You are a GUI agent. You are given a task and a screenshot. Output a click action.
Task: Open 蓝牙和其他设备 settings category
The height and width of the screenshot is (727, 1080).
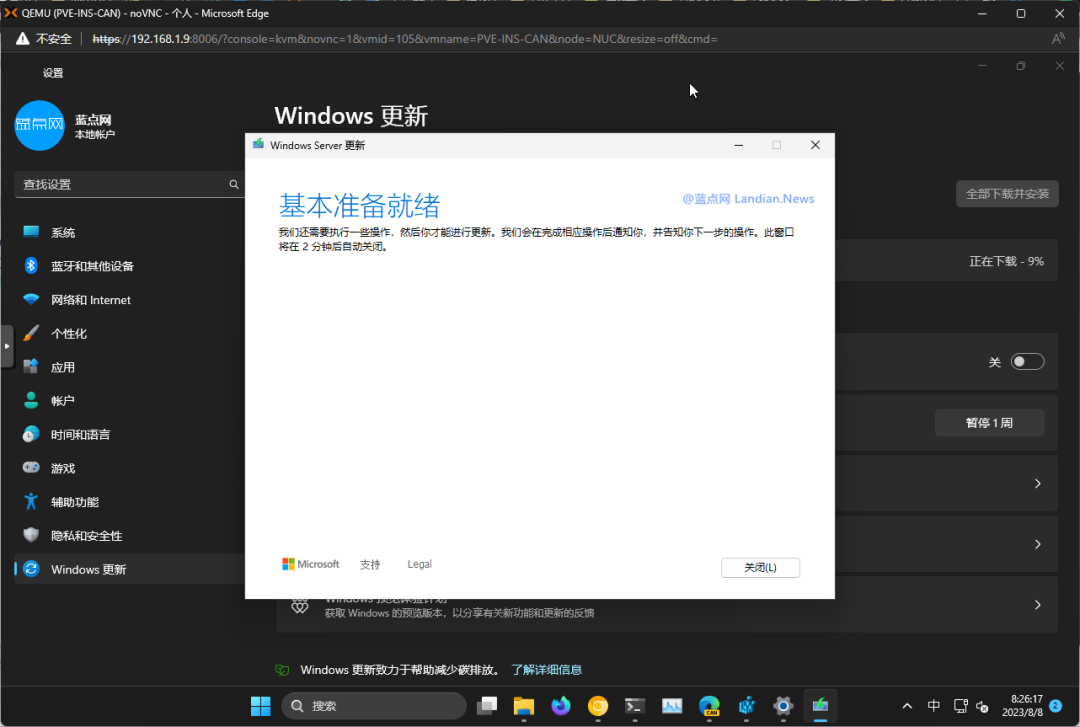(x=129, y=266)
